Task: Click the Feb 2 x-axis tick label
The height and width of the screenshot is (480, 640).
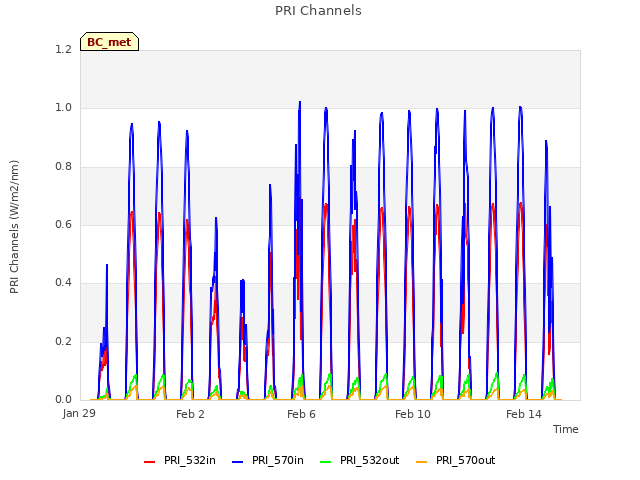Action: pyautogui.click(x=190, y=414)
